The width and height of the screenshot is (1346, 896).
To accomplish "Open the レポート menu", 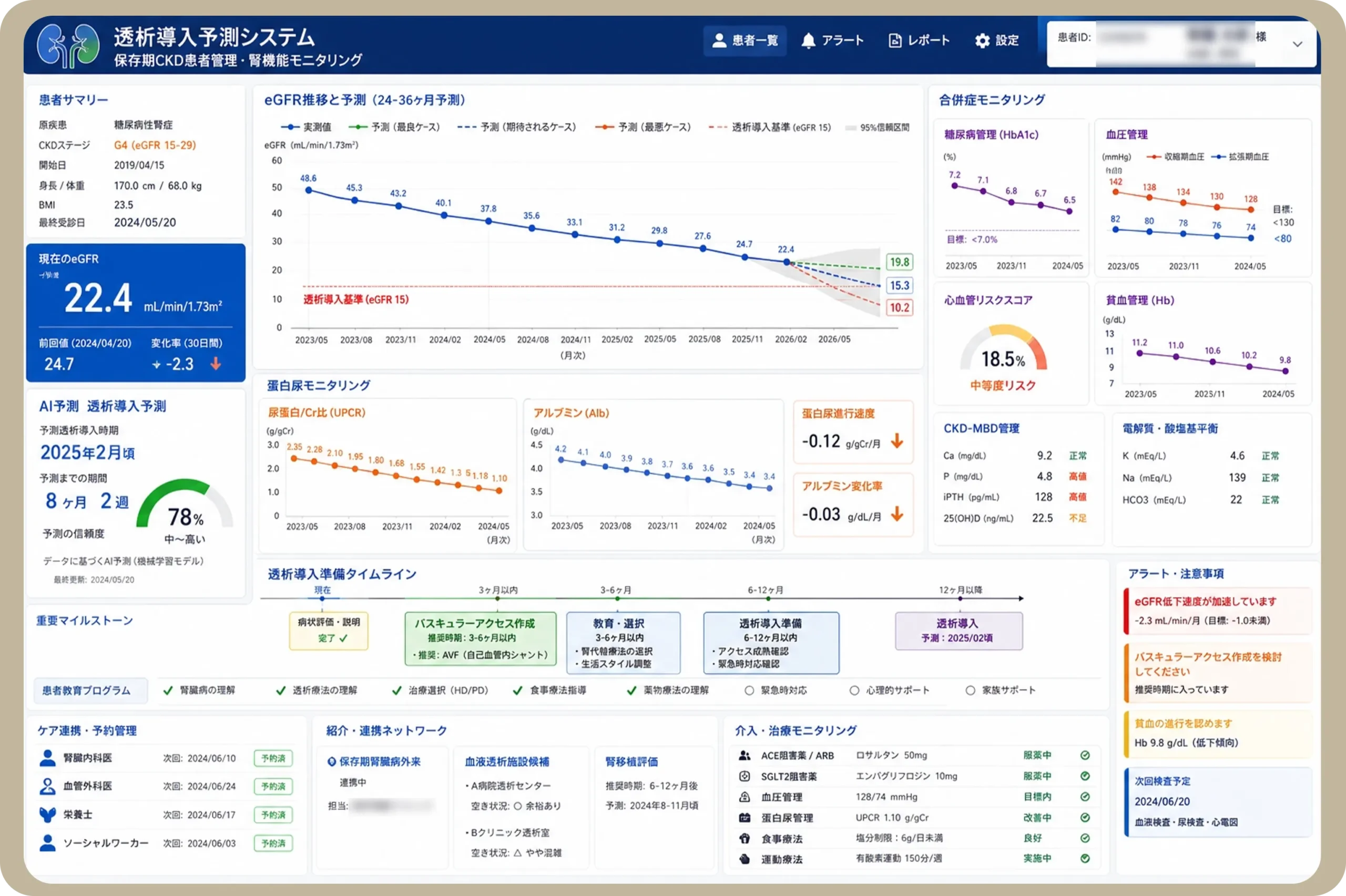I will click(x=920, y=40).
